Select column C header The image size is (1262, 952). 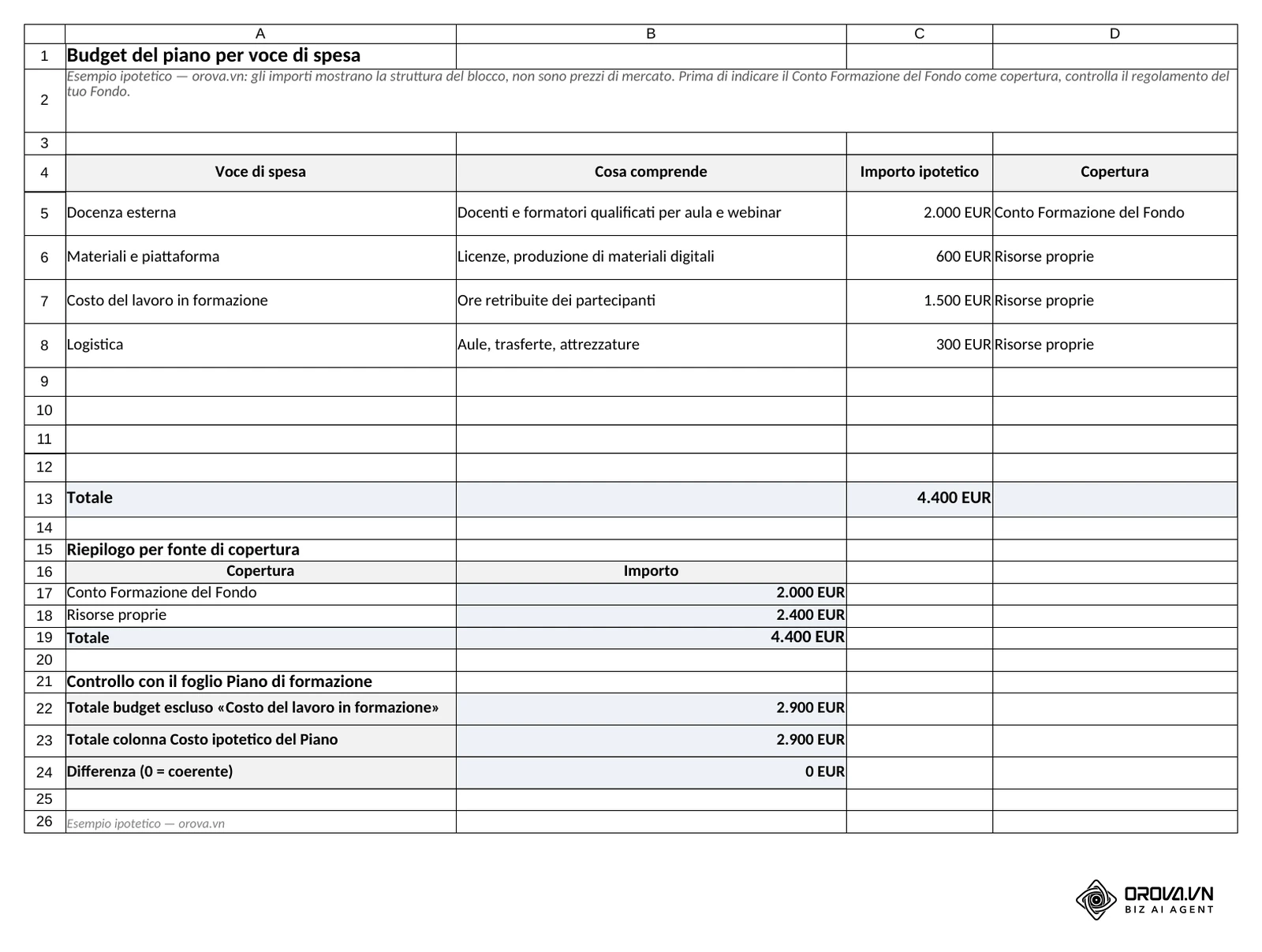click(919, 34)
